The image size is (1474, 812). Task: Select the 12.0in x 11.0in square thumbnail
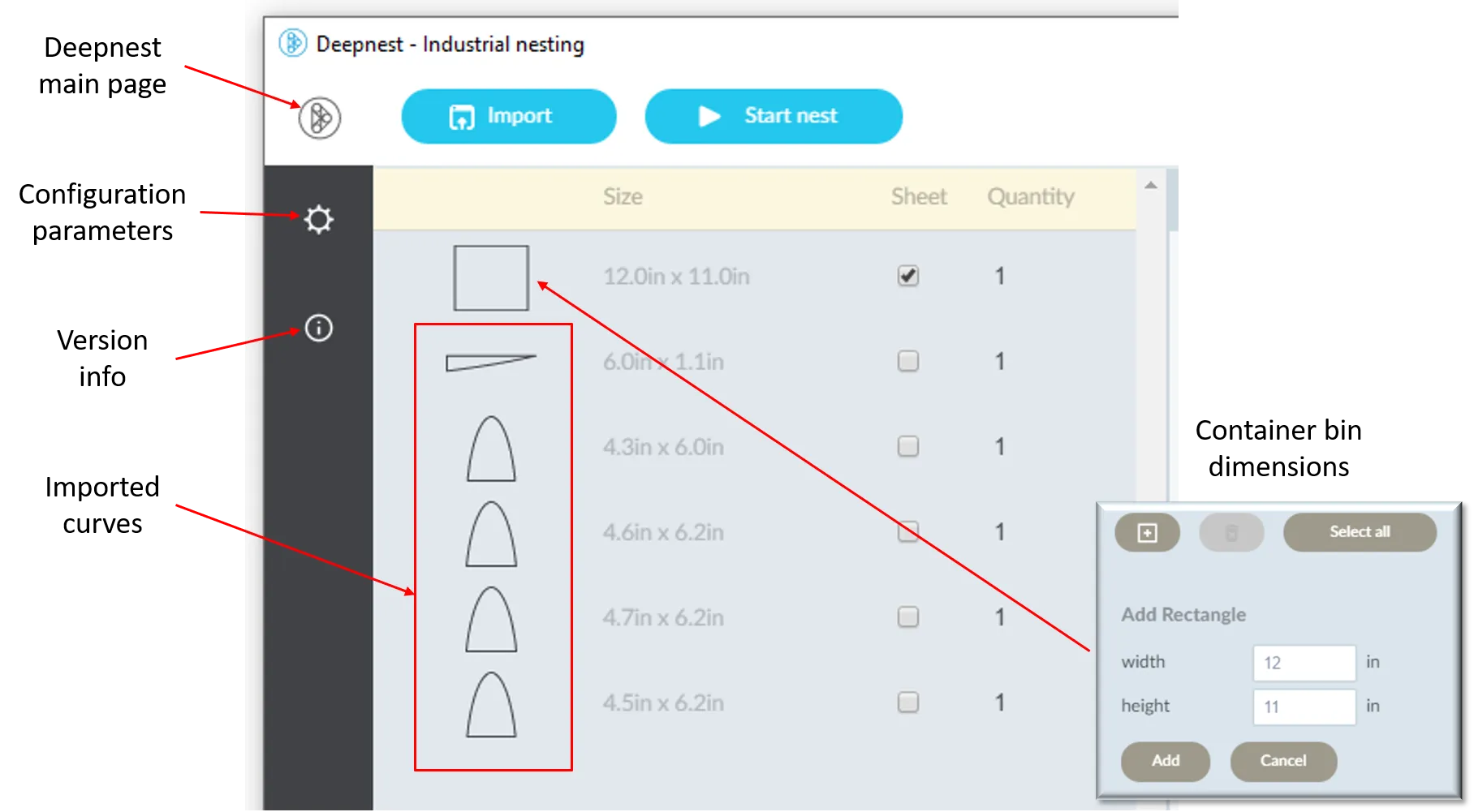(491, 278)
